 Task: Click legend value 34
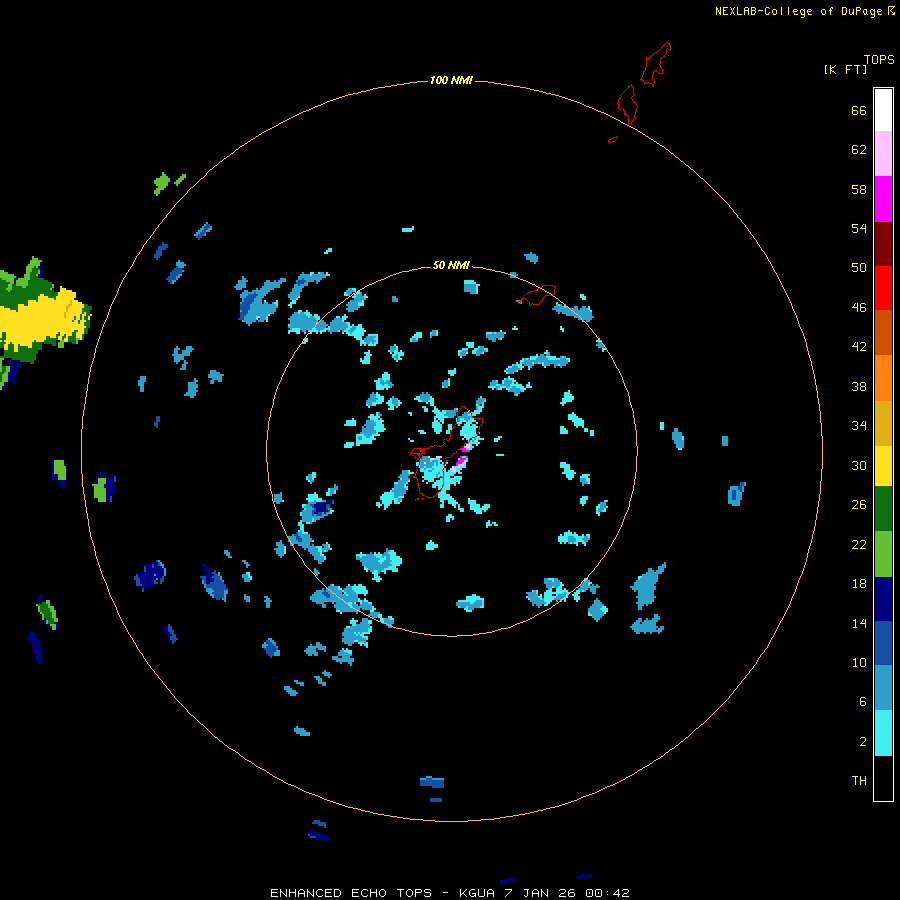[859, 425]
